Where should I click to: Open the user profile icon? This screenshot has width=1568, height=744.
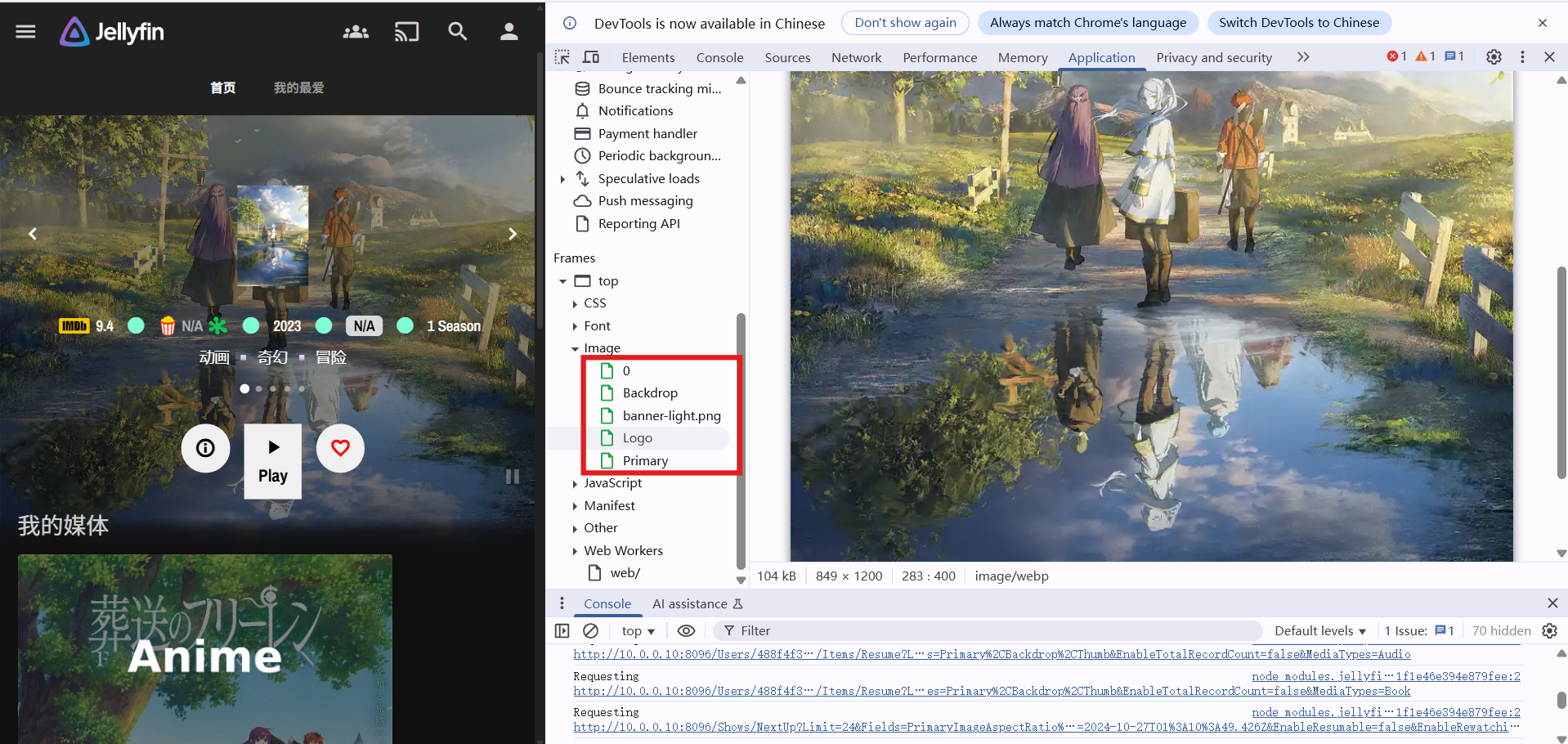point(508,32)
